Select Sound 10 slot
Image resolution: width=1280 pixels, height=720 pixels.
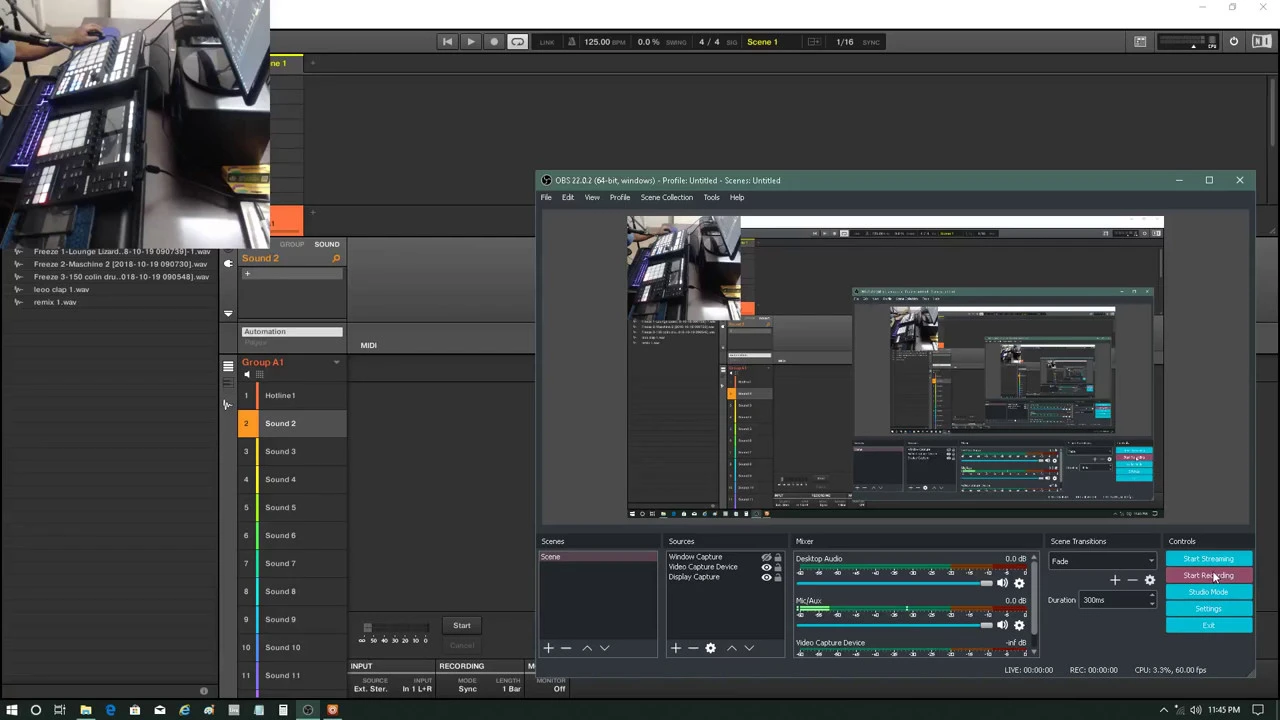click(x=292, y=648)
